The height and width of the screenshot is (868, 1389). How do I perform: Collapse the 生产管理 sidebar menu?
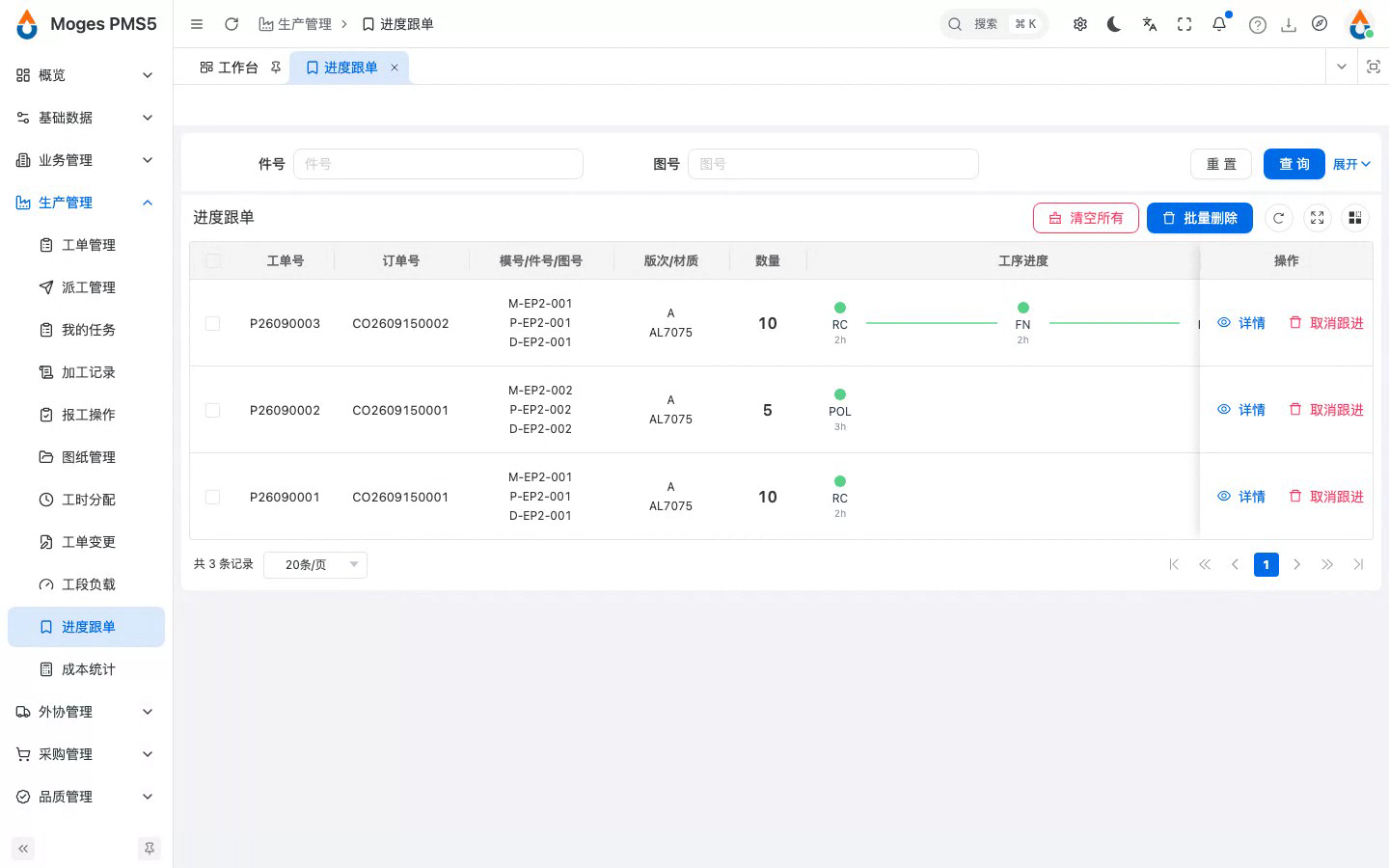[86, 203]
